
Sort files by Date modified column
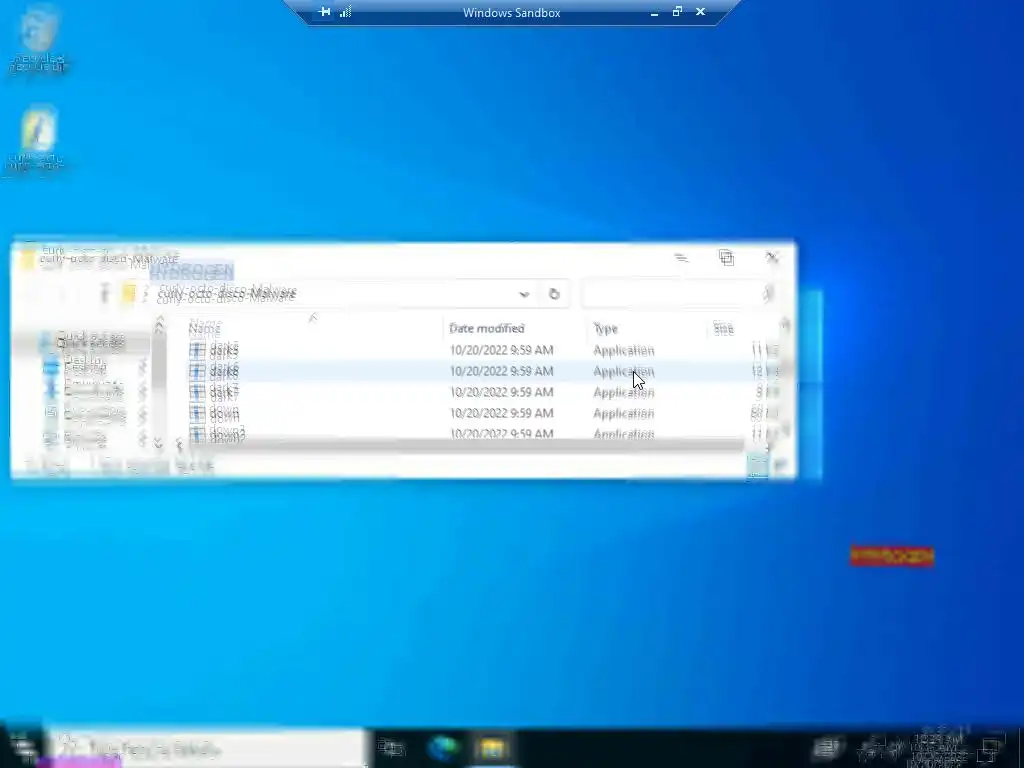487,328
